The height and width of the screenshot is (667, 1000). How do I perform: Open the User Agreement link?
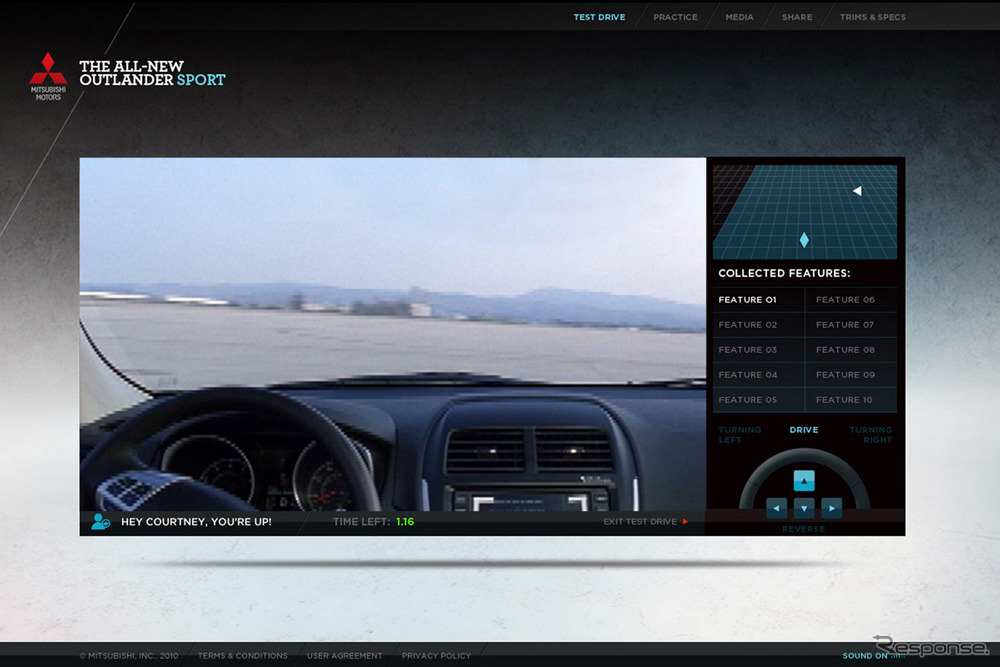click(344, 656)
